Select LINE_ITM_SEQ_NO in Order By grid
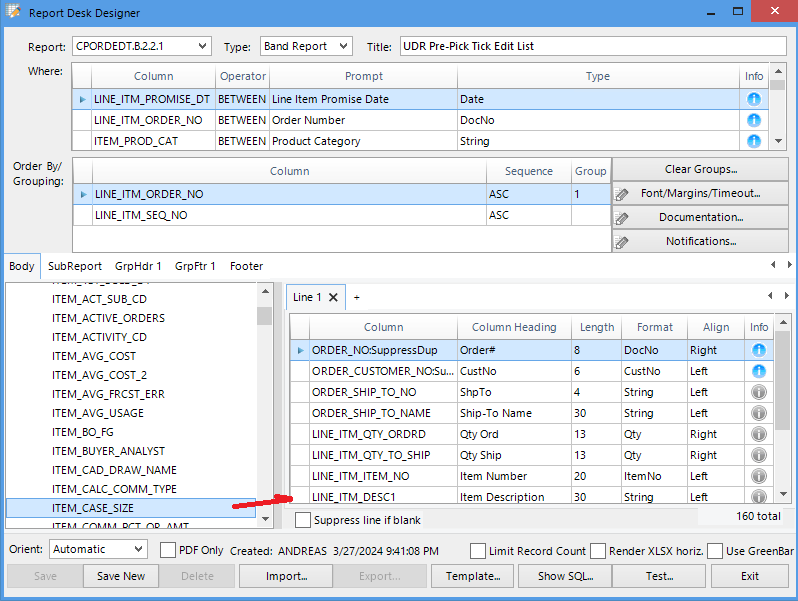The height and width of the screenshot is (601, 798). (289, 215)
